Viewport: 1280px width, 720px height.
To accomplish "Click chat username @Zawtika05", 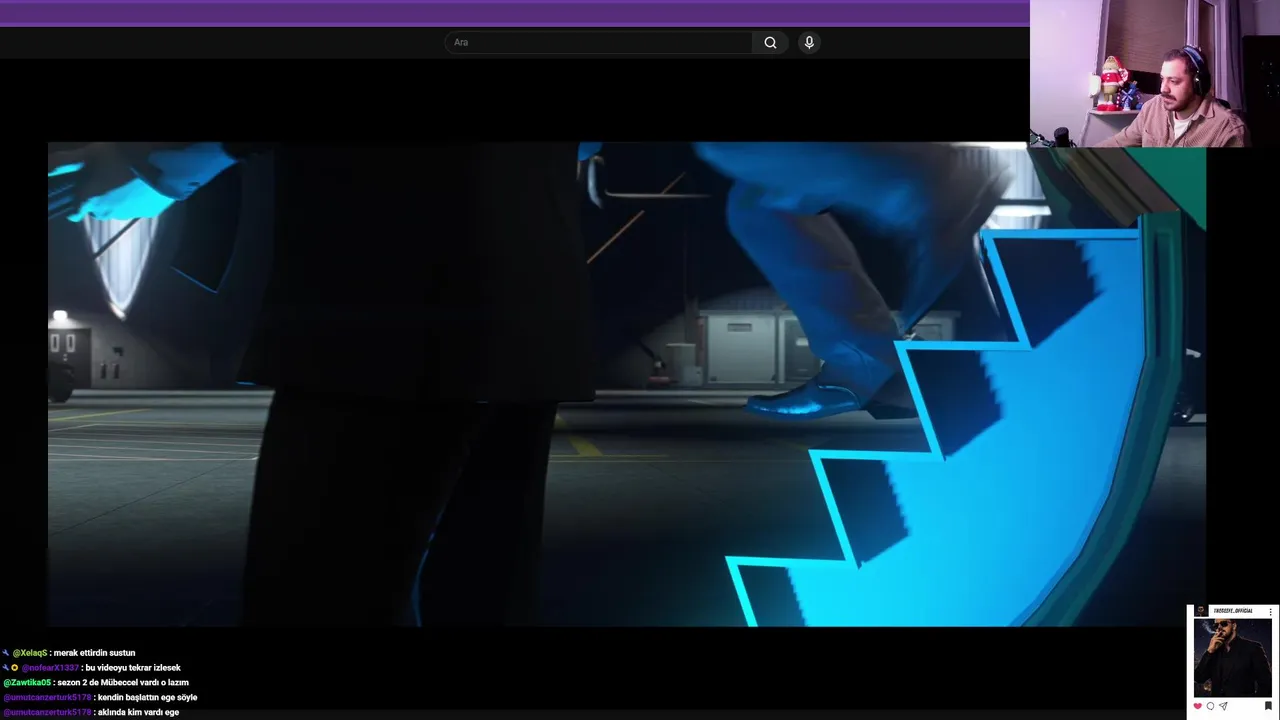I will pyautogui.click(x=27, y=683).
